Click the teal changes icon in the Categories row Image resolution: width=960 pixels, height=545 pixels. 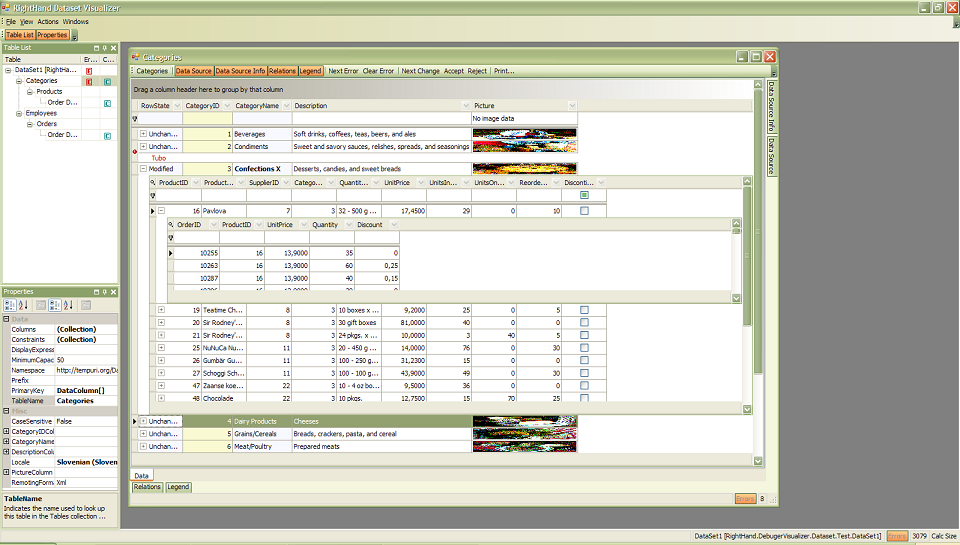[x=108, y=80]
